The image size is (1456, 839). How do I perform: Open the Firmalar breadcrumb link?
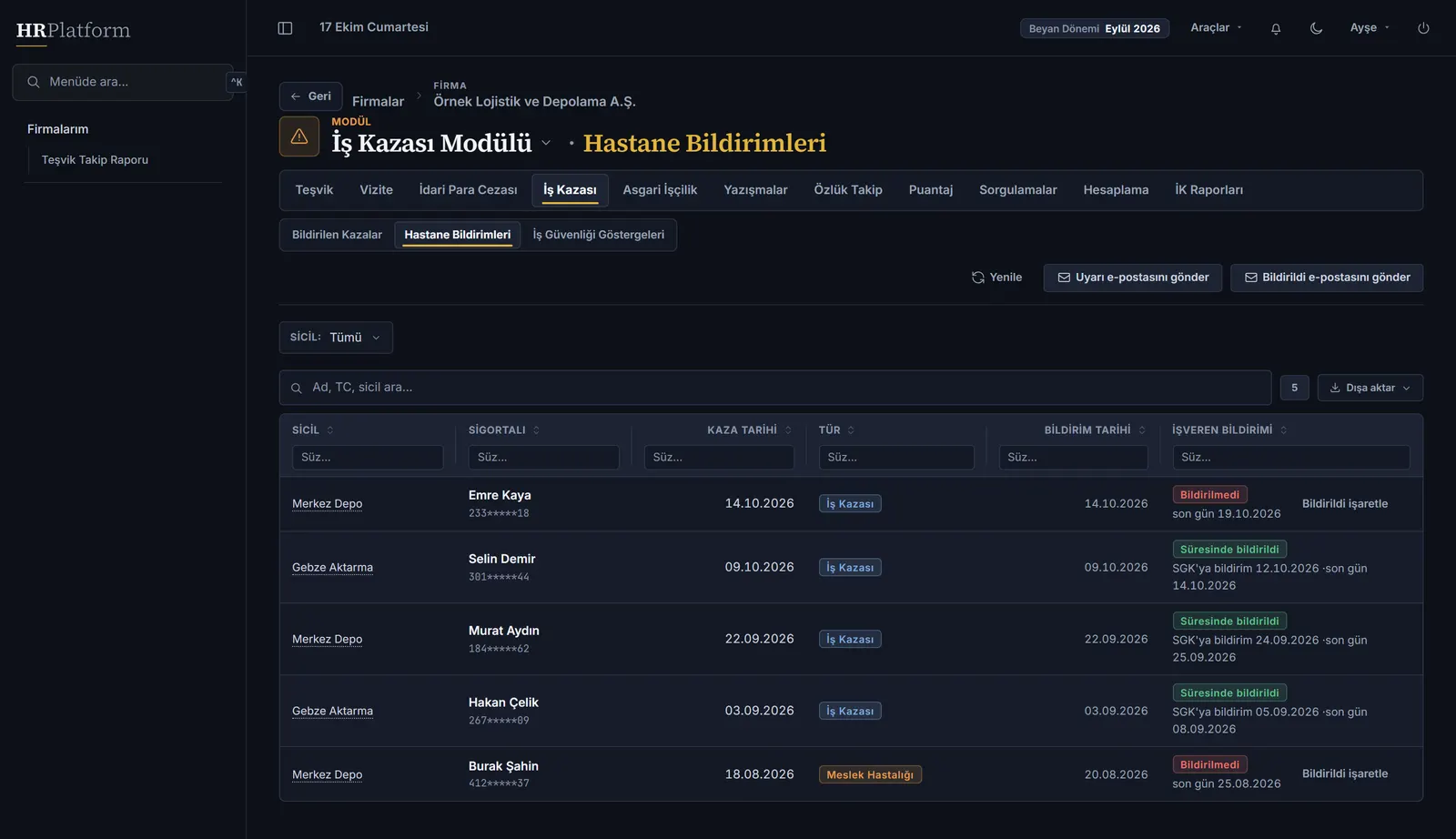tap(378, 102)
